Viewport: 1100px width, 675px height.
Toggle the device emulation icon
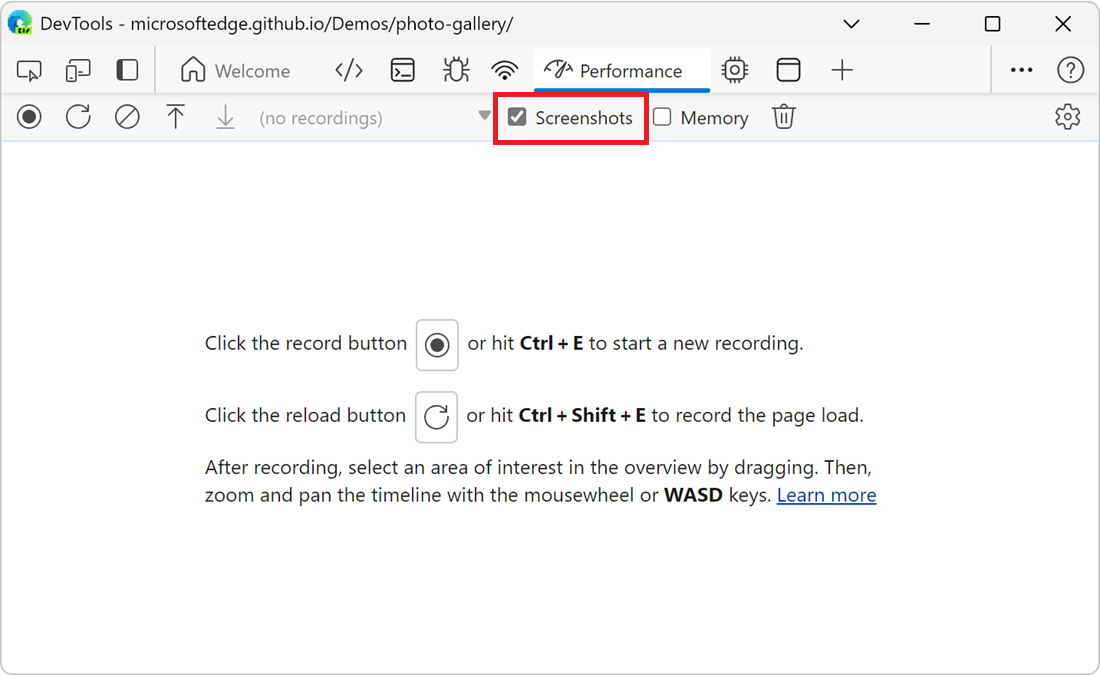(79, 70)
